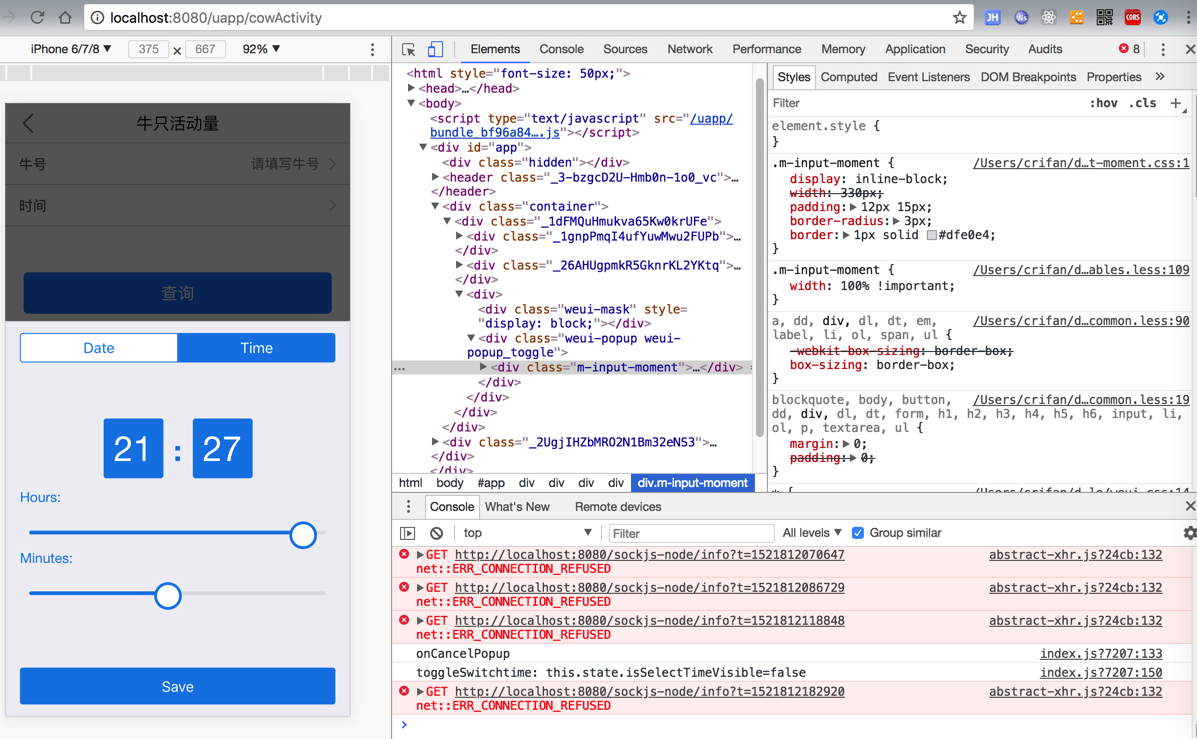Collapse the body element node

click(411, 103)
